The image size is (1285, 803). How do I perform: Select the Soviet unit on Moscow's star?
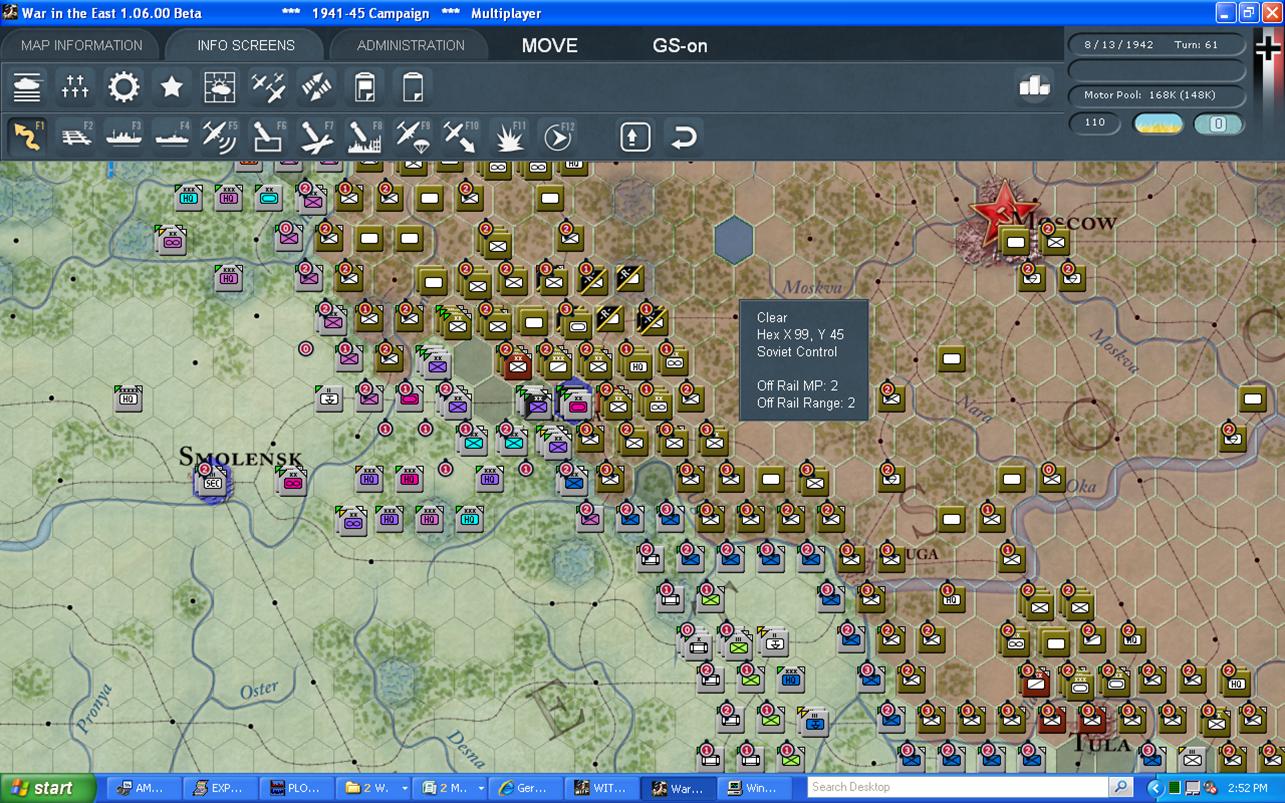pyautogui.click(x=1016, y=241)
